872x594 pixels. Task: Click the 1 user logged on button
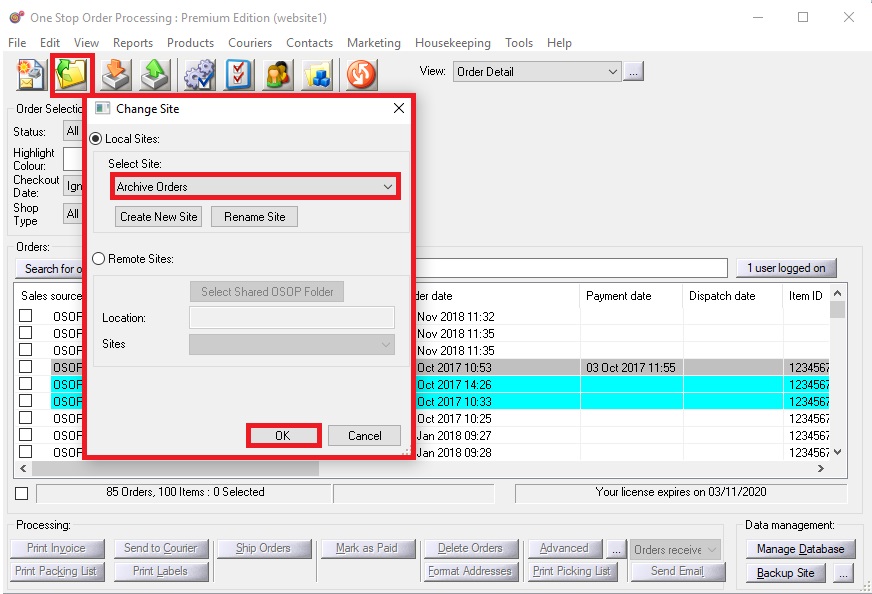(786, 268)
